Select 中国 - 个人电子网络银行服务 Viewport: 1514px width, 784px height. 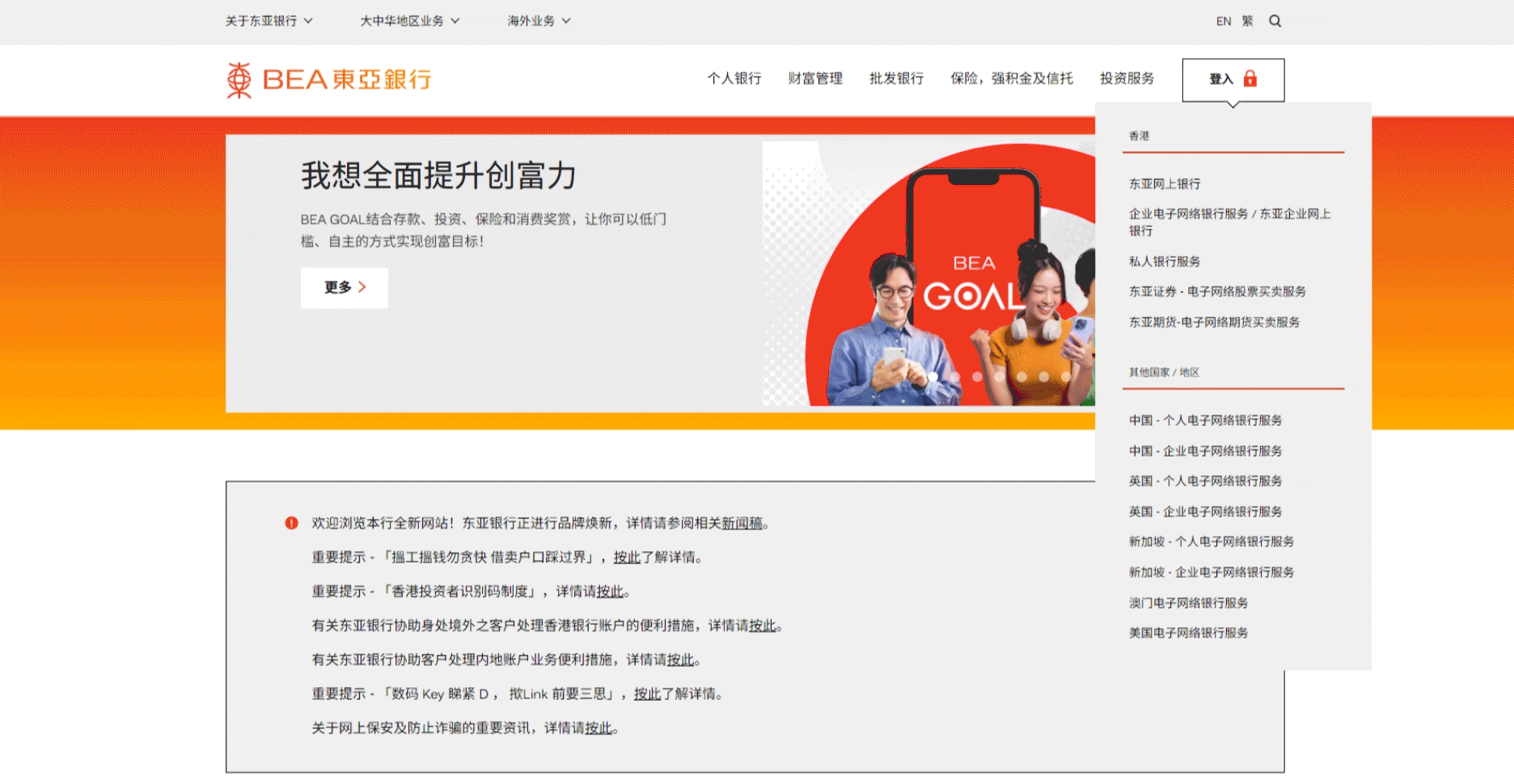tap(1205, 420)
